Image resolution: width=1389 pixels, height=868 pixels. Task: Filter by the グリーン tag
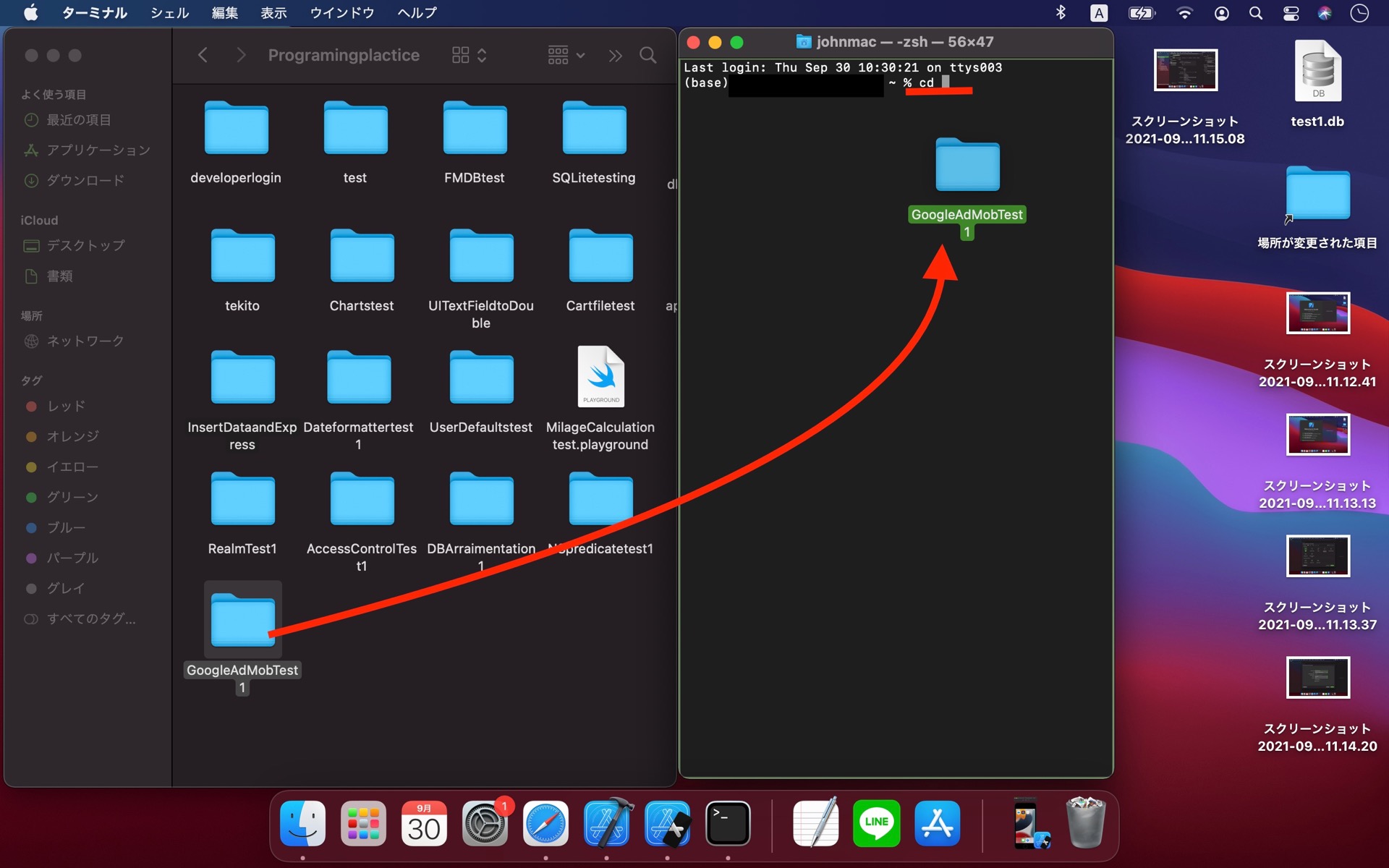click(x=62, y=498)
